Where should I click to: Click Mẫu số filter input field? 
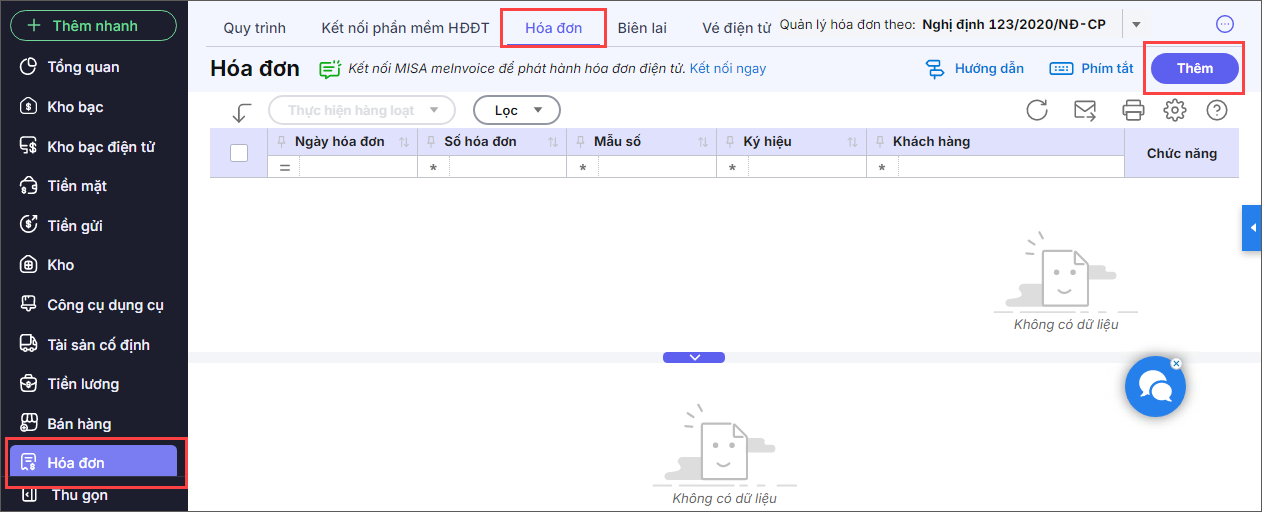(657, 167)
